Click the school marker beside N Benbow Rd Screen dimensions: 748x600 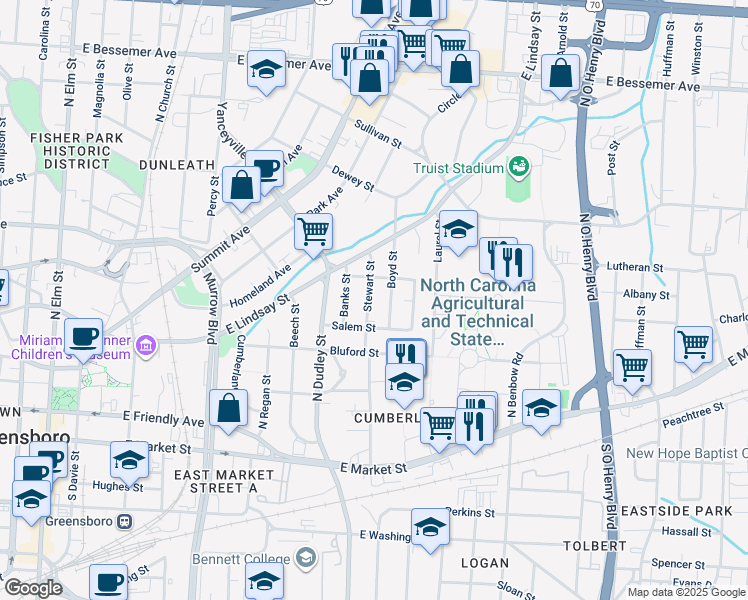tap(541, 410)
